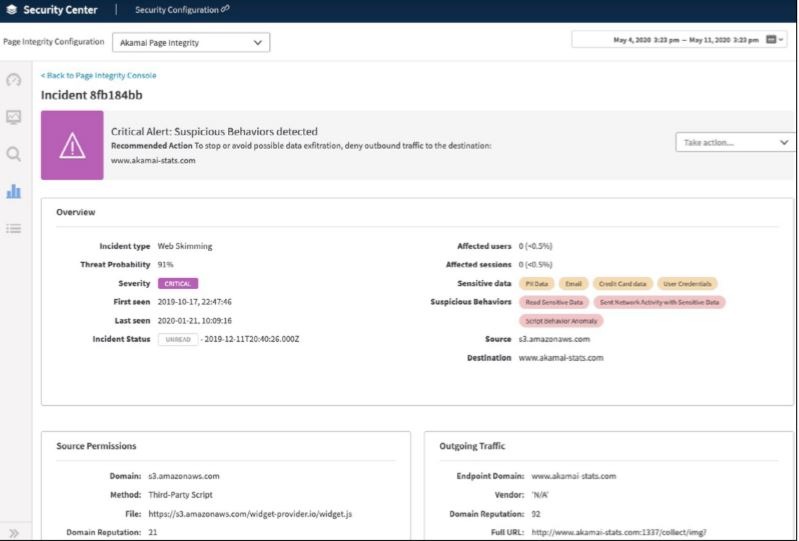Viewport: 799px width, 541px height.
Task: Click last seen date 2020-01-21, 10:09:16
Action: click(194, 321)
